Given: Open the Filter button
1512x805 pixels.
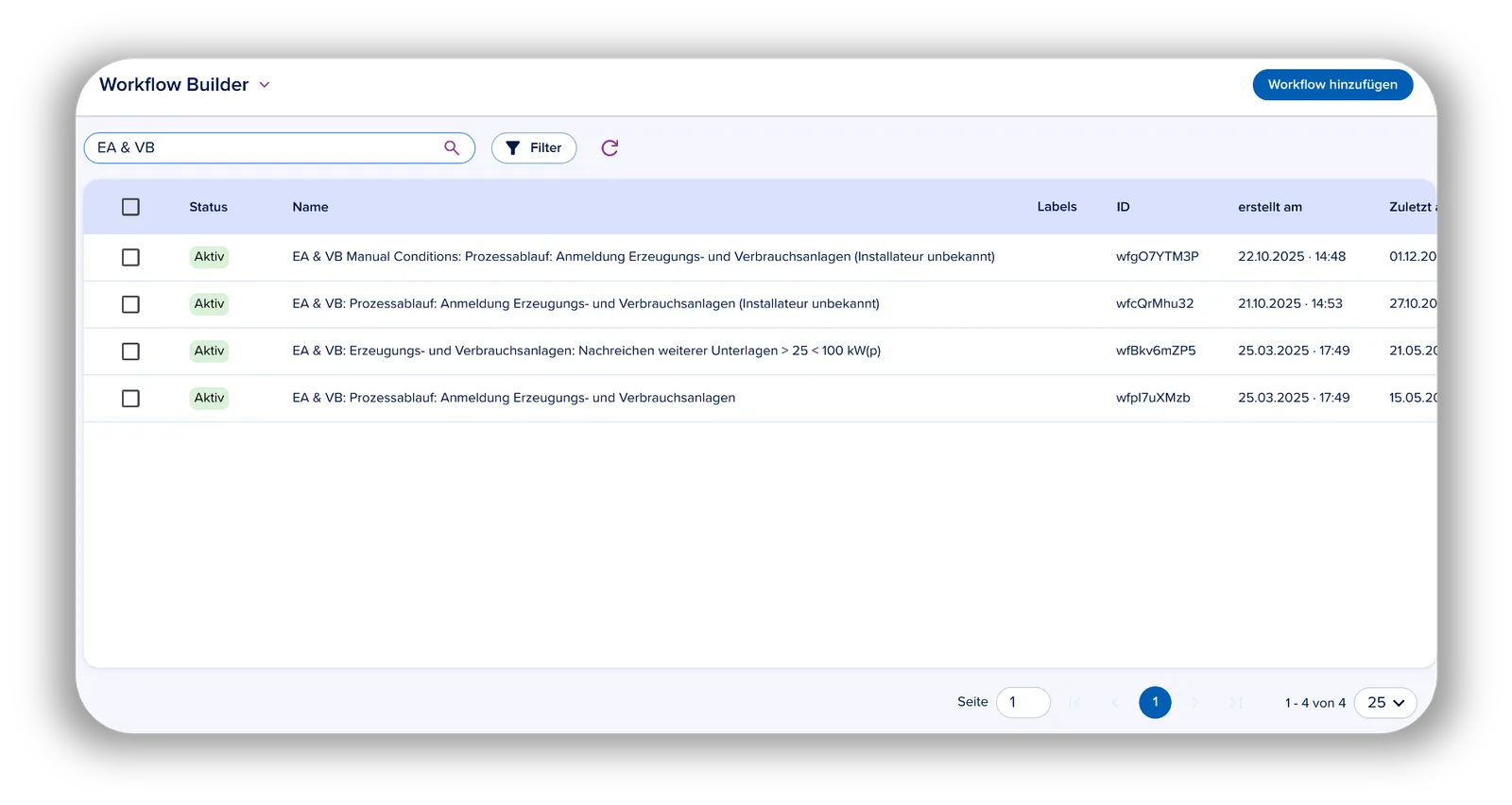Looking at the screenshot, I should (x=534, y=147).
